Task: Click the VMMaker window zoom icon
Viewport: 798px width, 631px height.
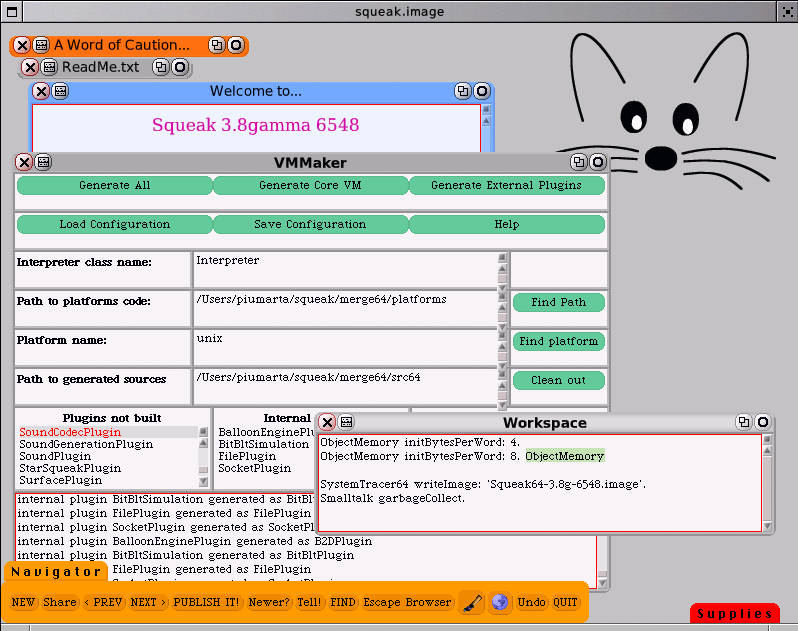Action: (x=578, y=162)
